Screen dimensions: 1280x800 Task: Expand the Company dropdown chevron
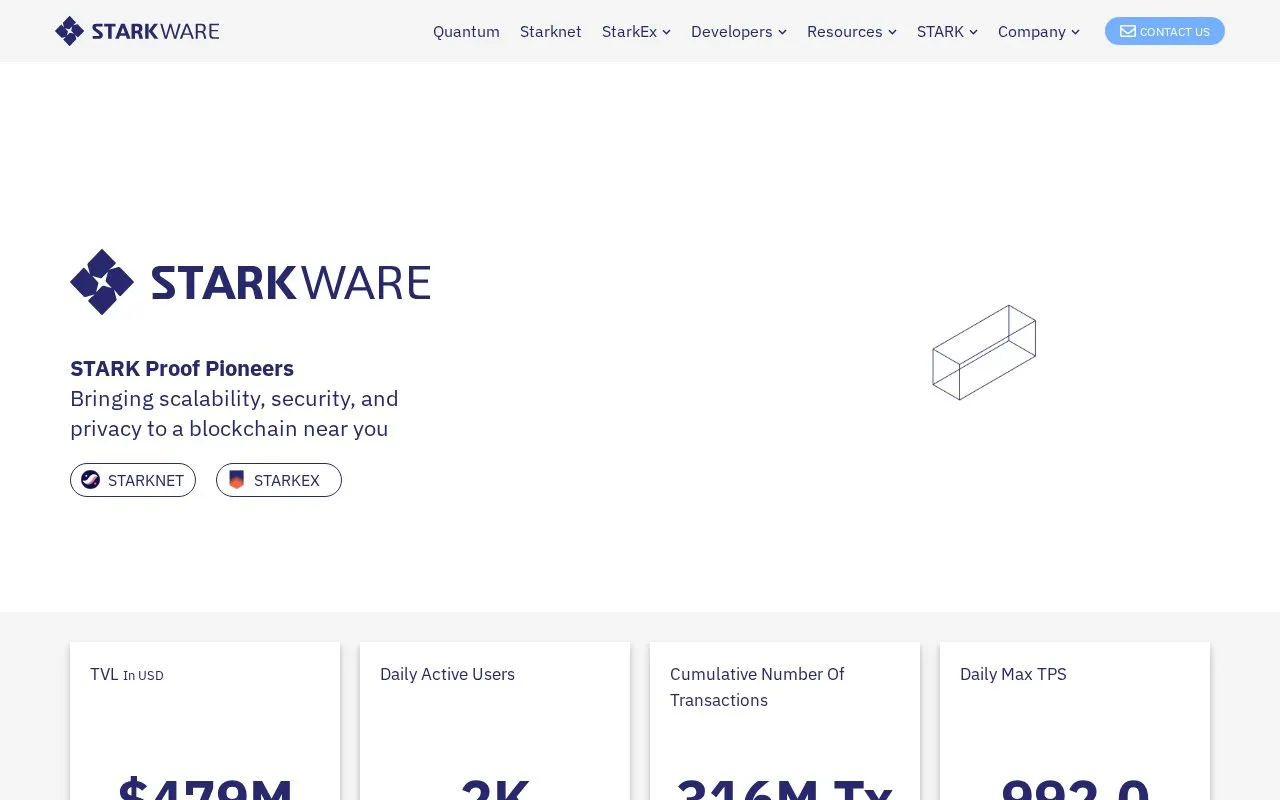[x=1075, y=32]
